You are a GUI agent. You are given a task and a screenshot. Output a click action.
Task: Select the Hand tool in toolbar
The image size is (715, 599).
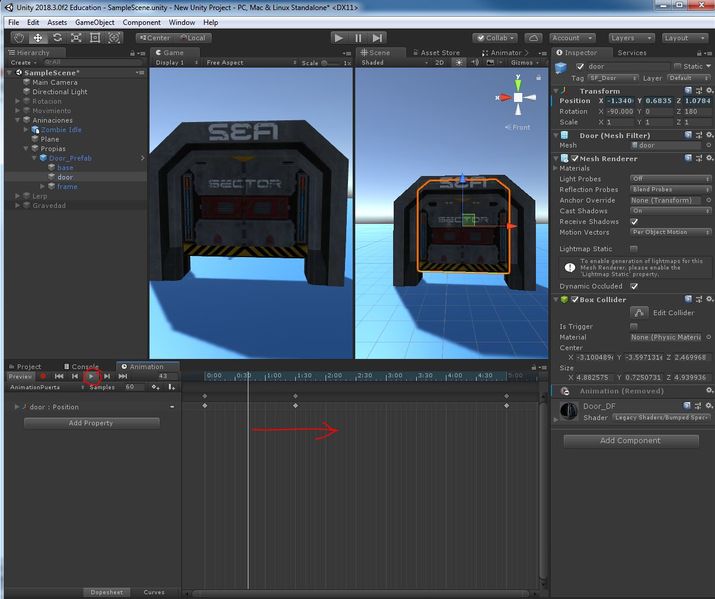18,38
